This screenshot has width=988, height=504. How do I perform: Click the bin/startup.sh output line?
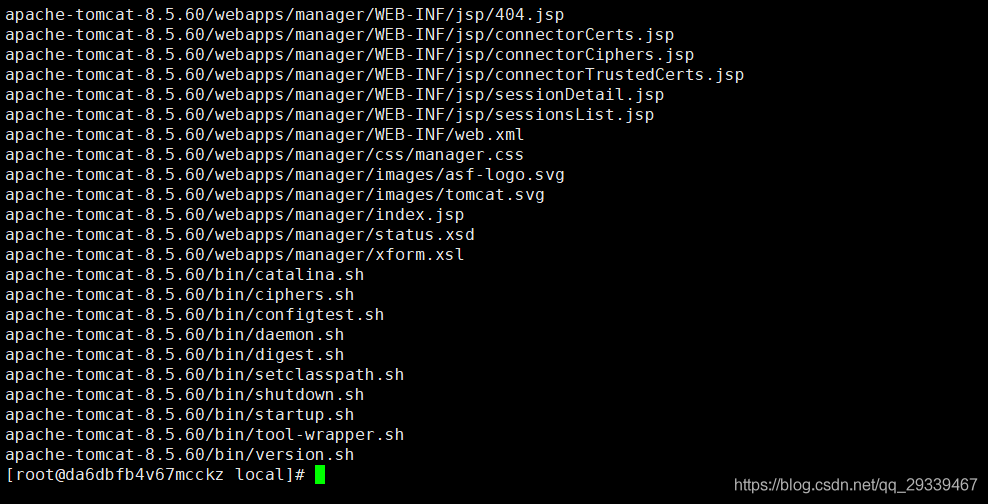click(180, 415)
